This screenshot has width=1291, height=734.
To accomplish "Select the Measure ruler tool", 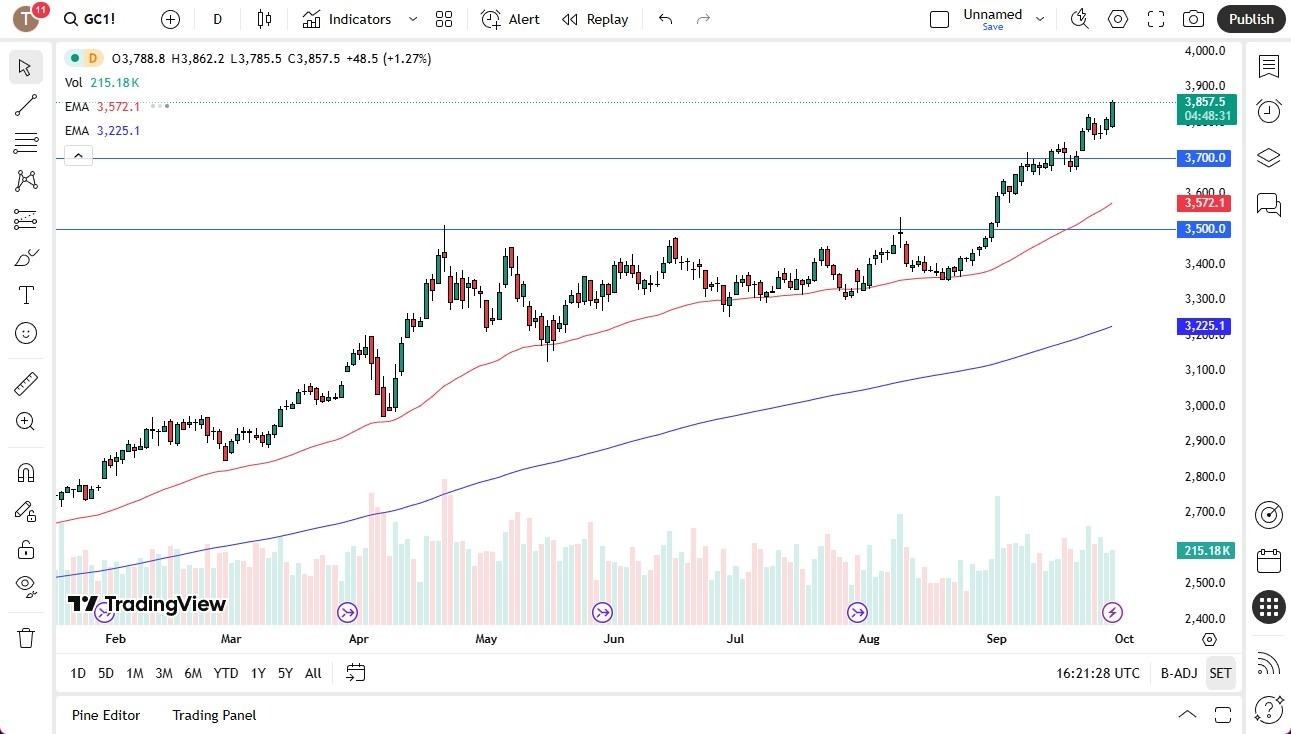I will tap(25, 383).
